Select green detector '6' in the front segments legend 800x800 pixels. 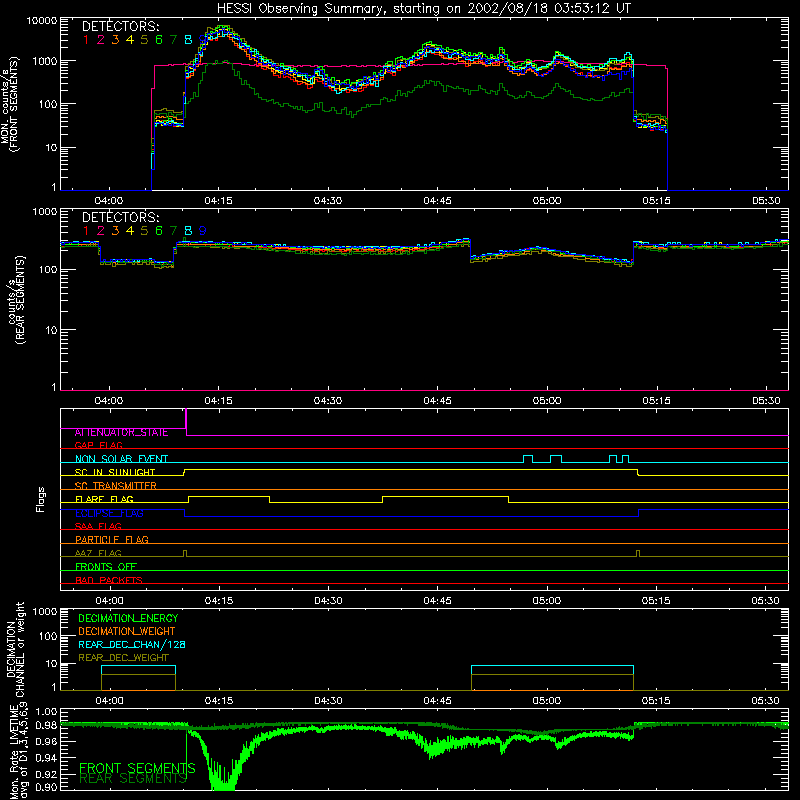[159, 40]
